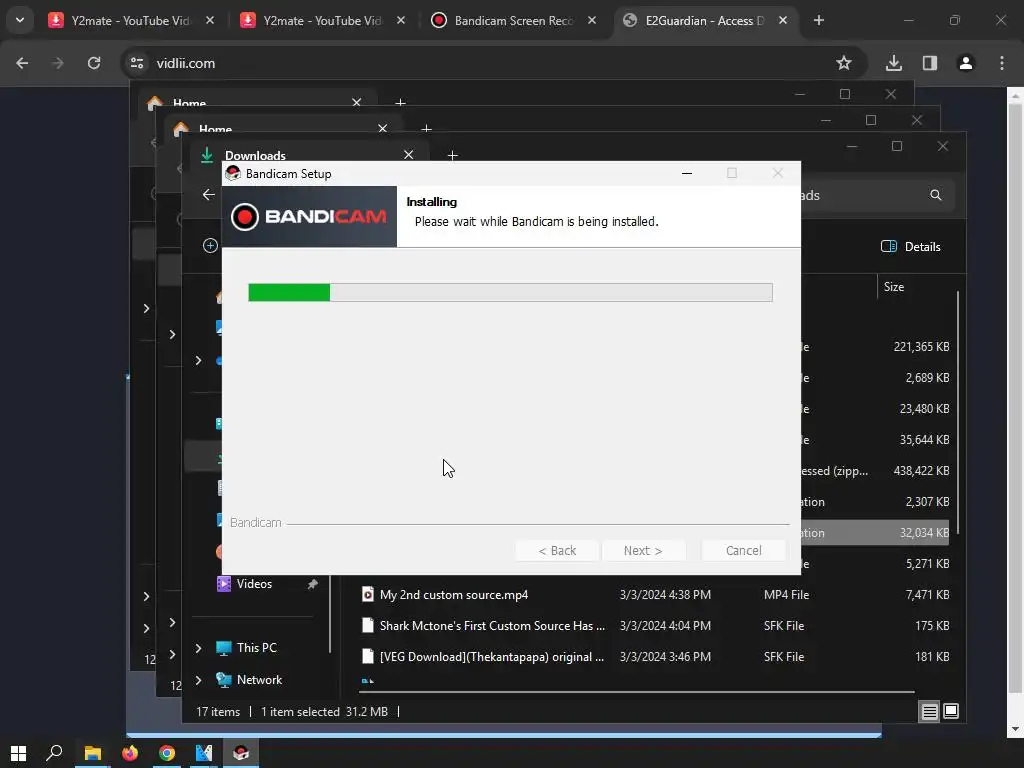Click the Next button in Bandicam Setup
1024x768 pixels.
tap(643, 551)
